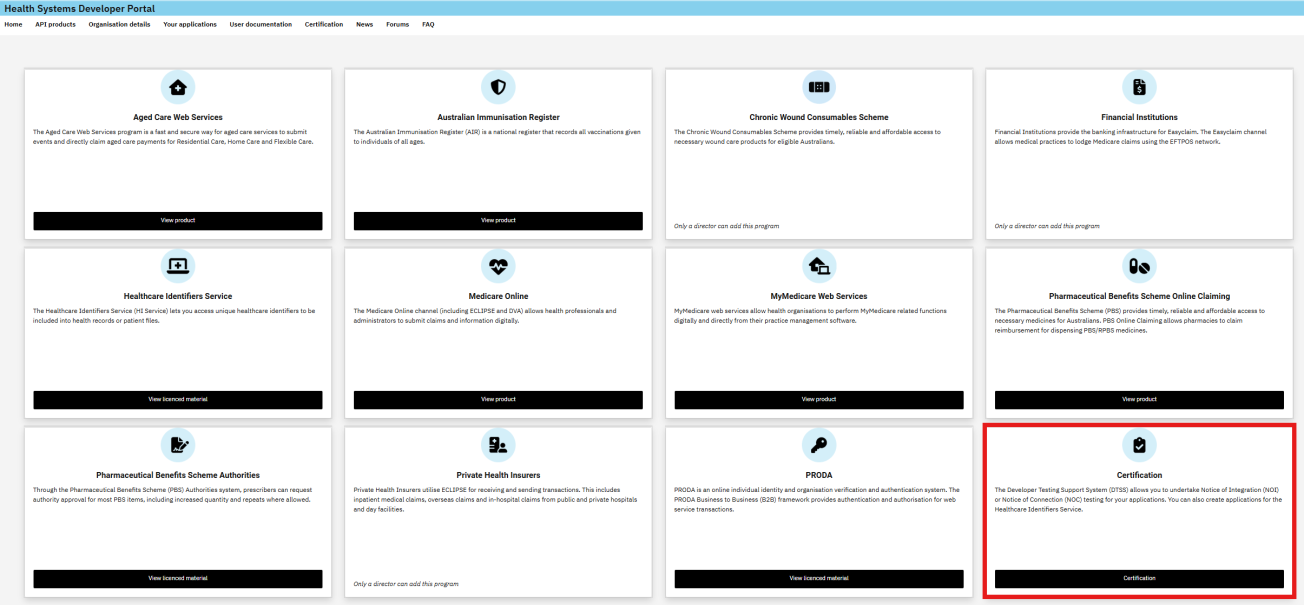
Task: Click the Australian Immunisation Register shield icon
Action: click(x=498, y=87)
